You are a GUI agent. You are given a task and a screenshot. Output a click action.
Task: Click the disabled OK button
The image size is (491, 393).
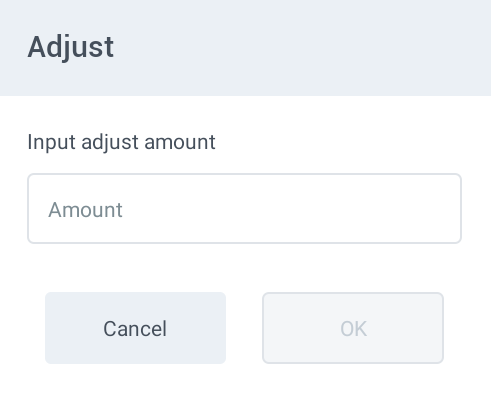click(353, 328)
